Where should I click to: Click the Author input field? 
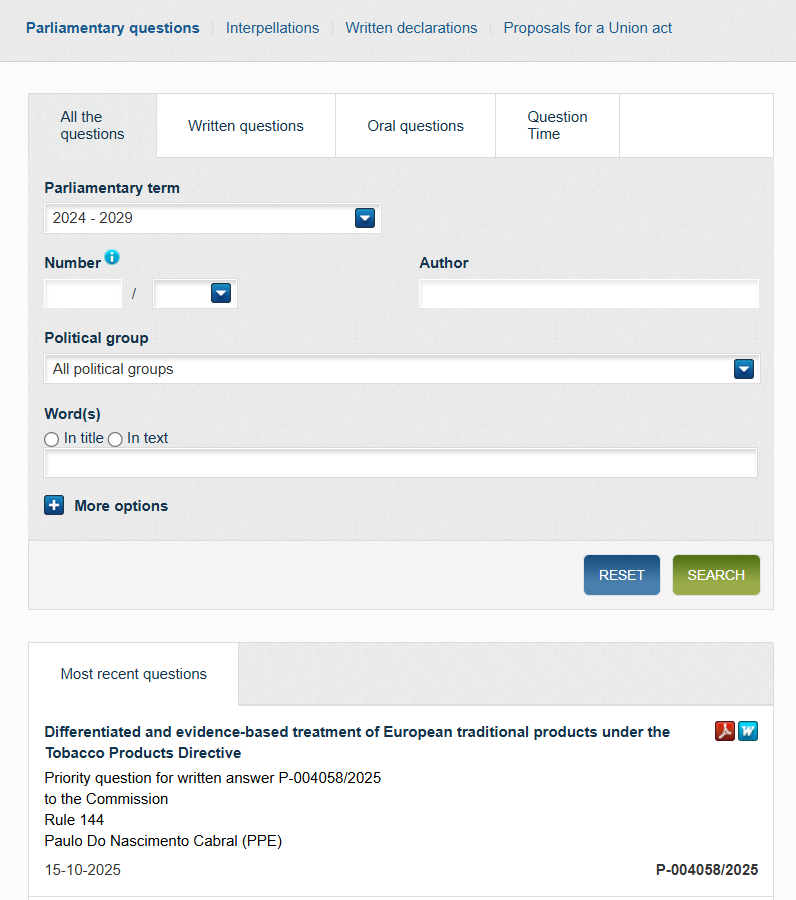click(589, 294)
